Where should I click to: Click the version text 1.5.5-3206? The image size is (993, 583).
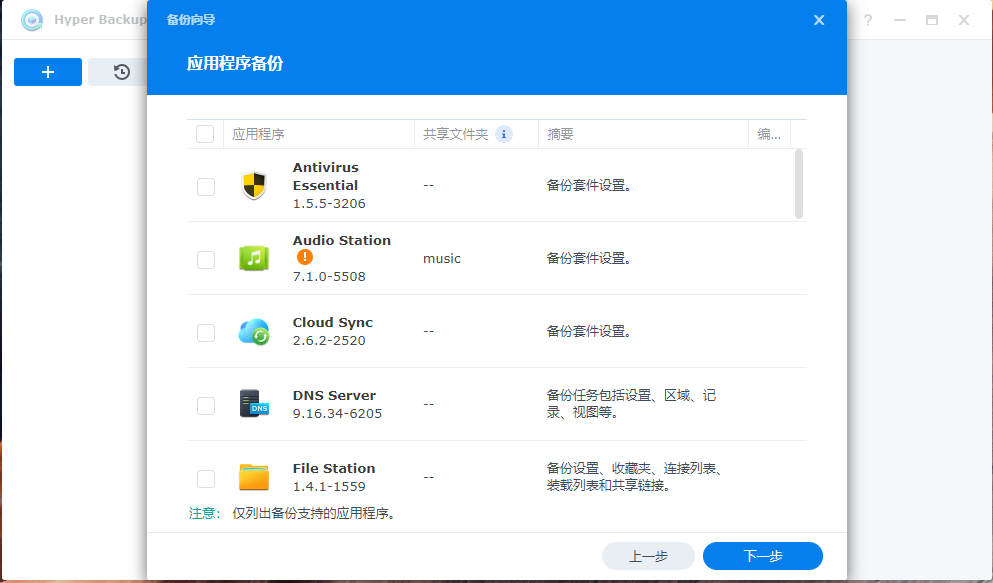click(x=329, y=203)
